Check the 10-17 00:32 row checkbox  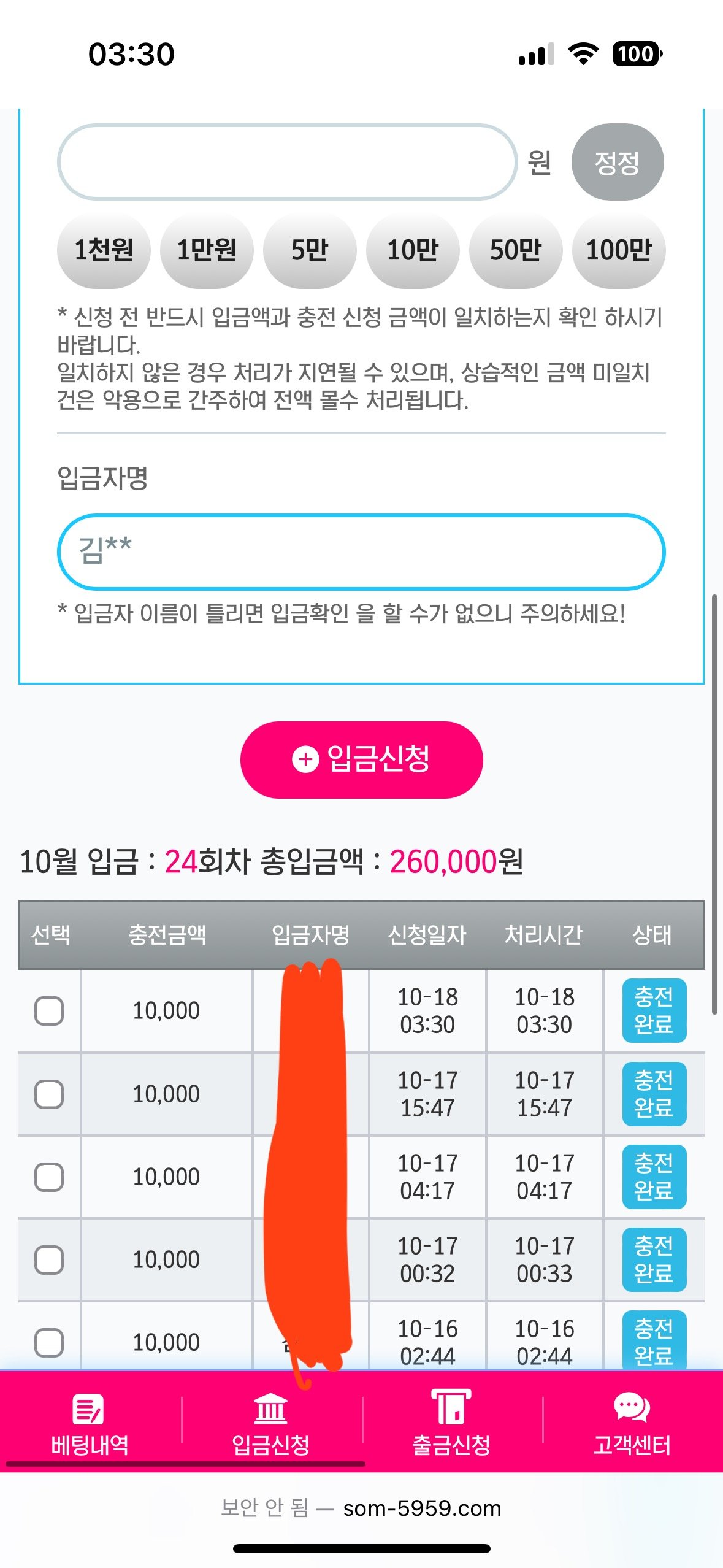pyautogui.click(x=49, y=1260)
